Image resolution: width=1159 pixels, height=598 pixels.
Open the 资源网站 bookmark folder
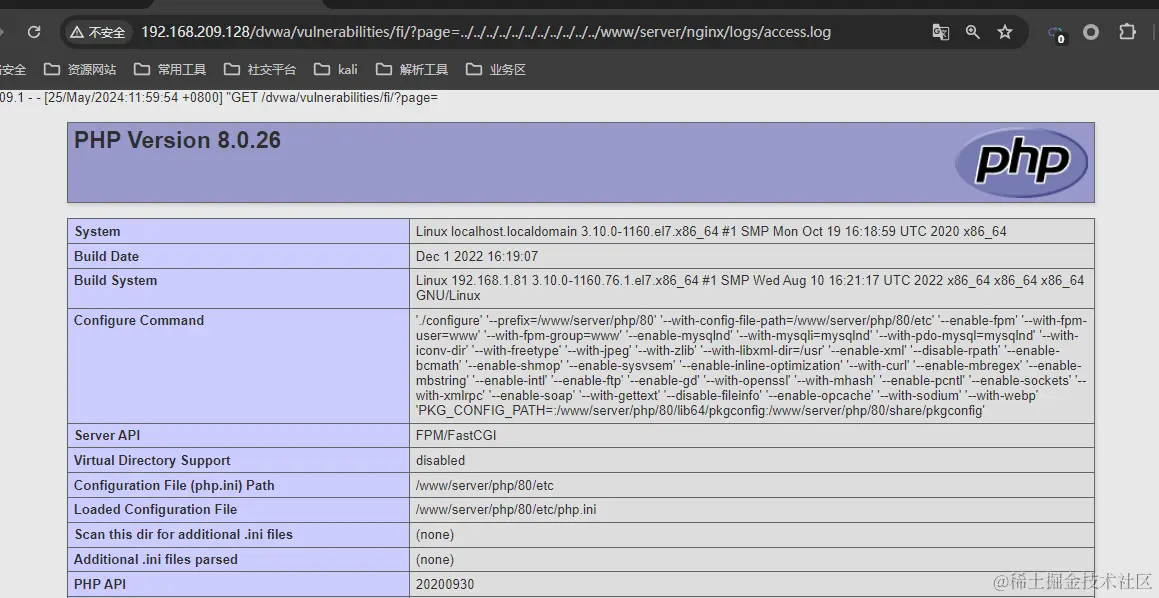pyautogui.click(x=80, y=69)
